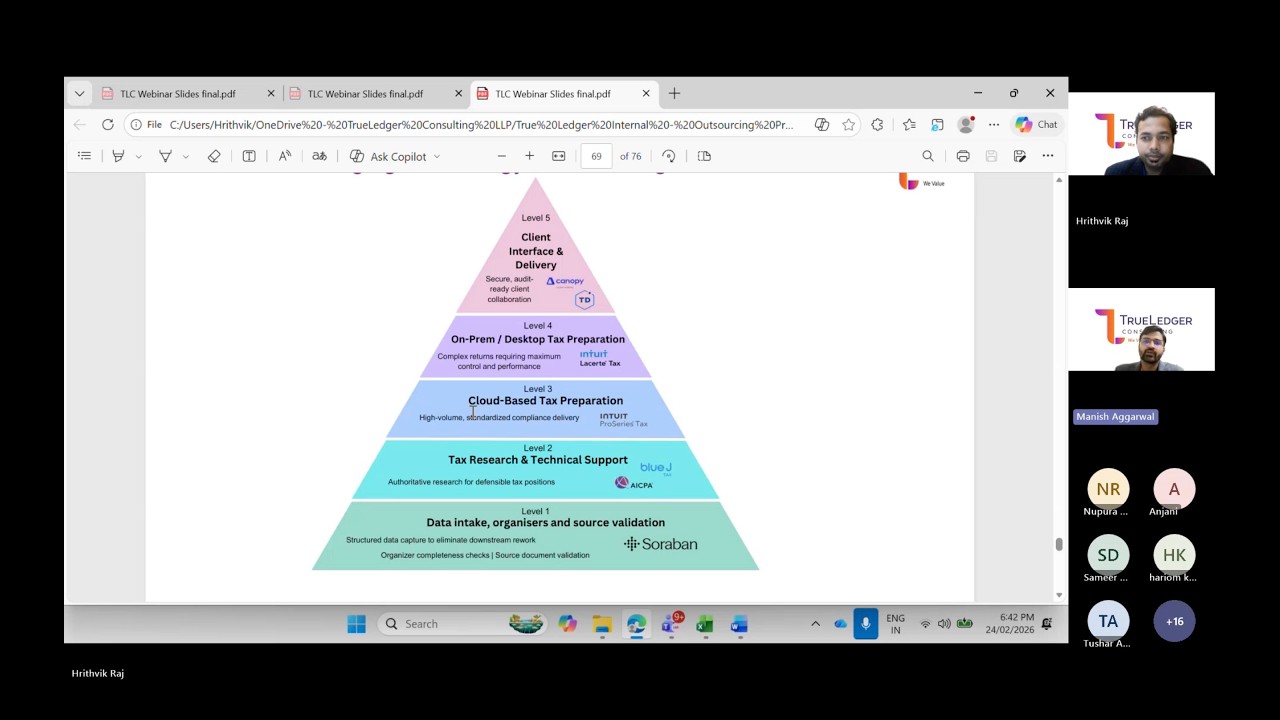The width and height of the screenshot is (1280, 720).
Task: Select the active third TLC Webinar Slides tab
Action: point(564,94)
